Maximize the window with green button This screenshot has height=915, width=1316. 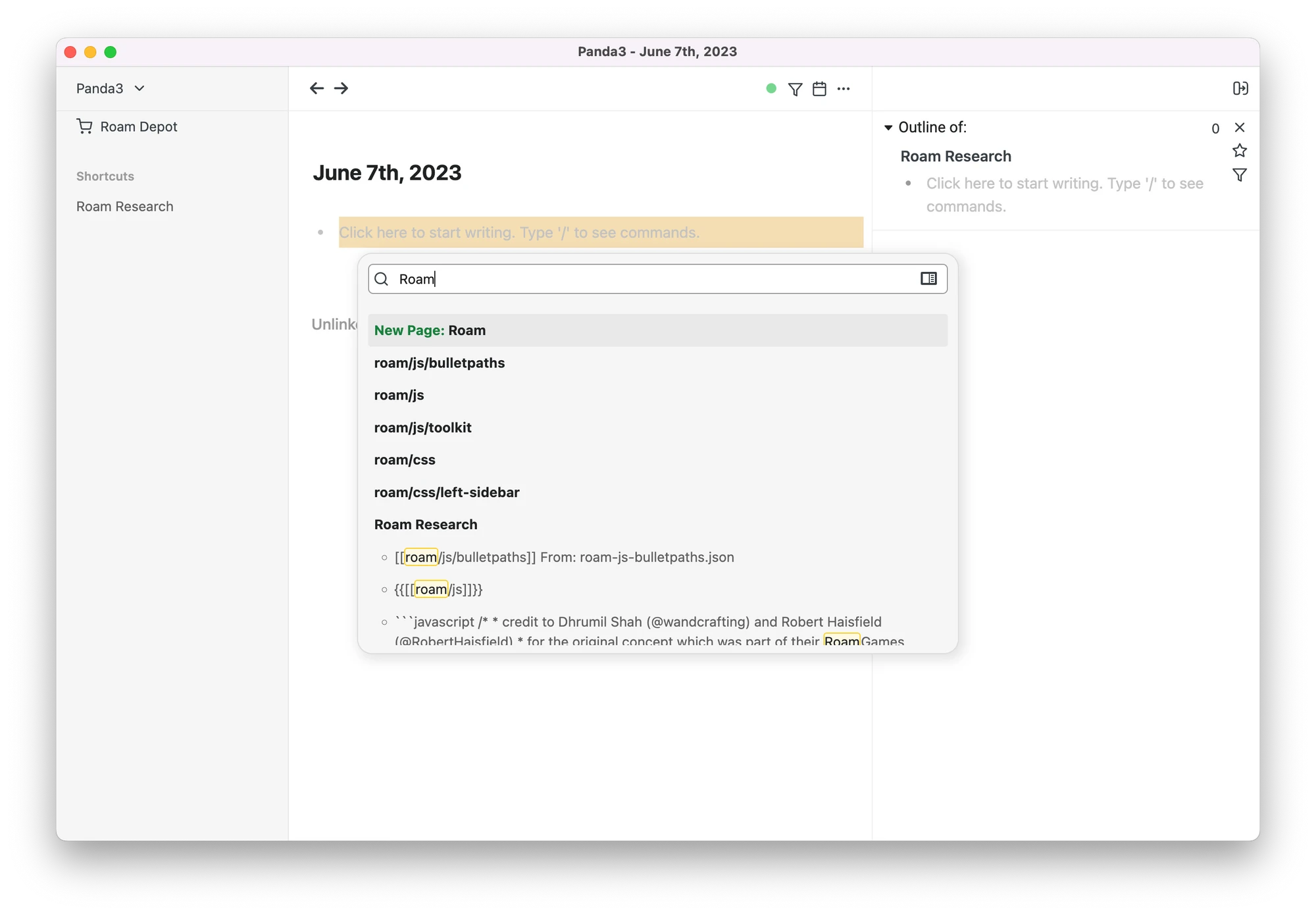click(x=111, y=52)
